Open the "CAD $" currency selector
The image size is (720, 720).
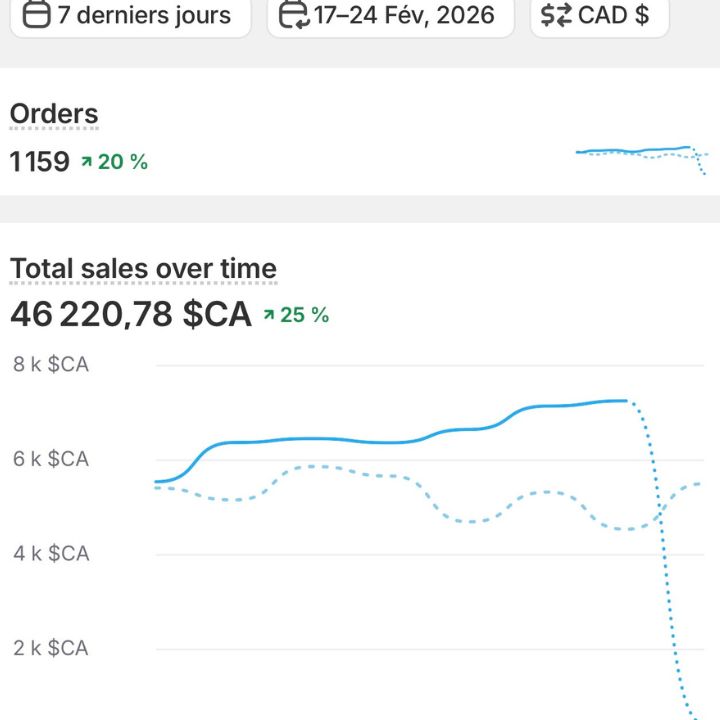[597, 15]
